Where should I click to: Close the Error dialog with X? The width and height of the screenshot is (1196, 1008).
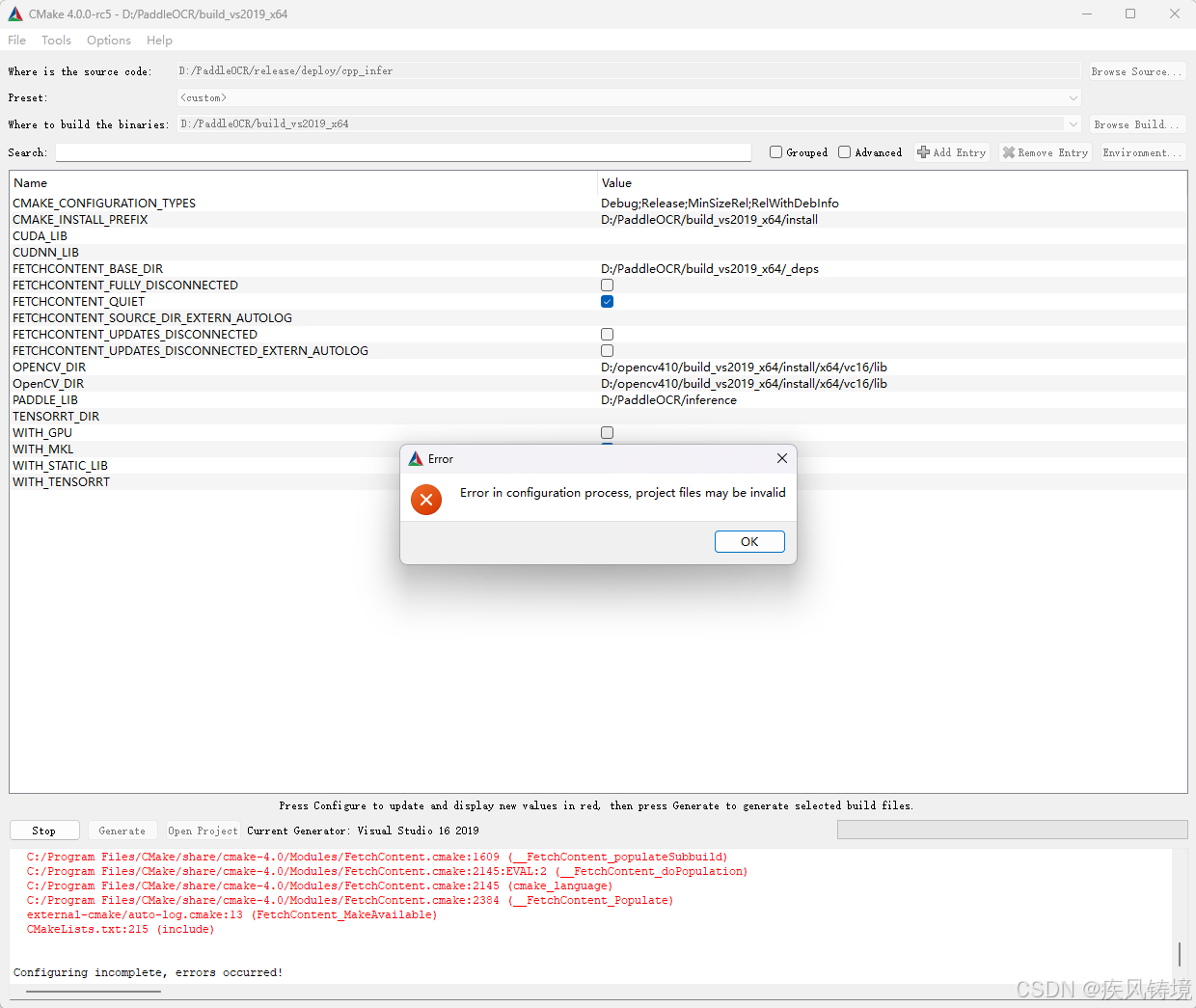pos(782,458)
